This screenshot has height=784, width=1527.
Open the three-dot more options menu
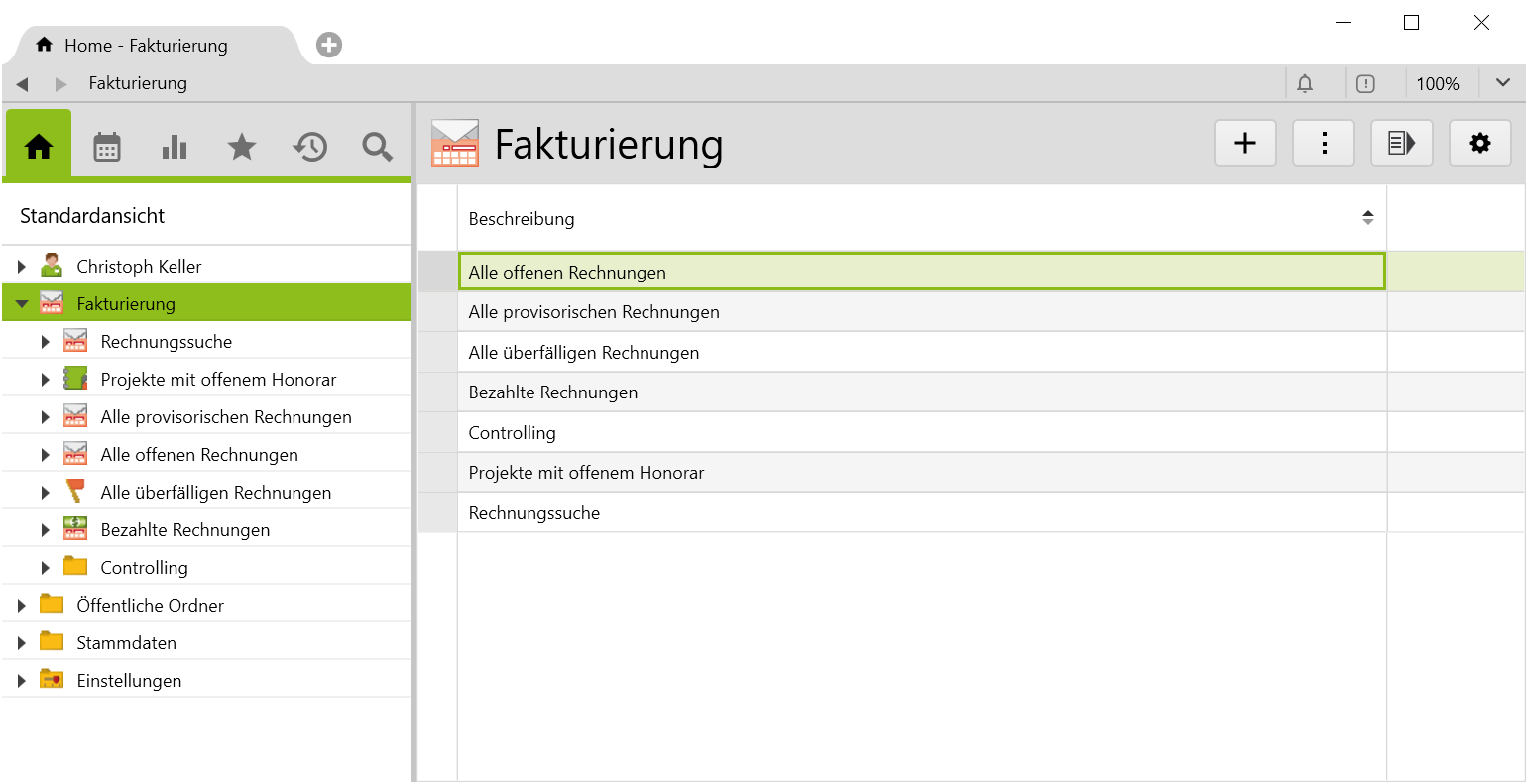[1324, 144]
